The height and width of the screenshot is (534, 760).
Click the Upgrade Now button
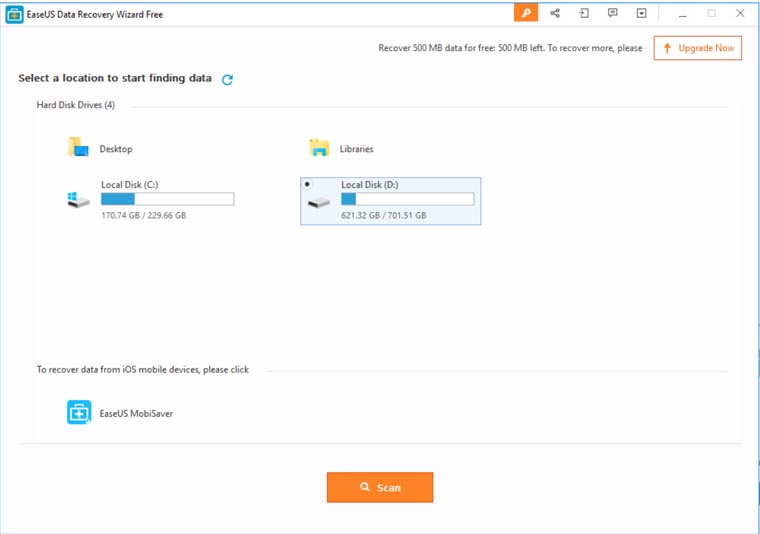[x=697, y=48]
